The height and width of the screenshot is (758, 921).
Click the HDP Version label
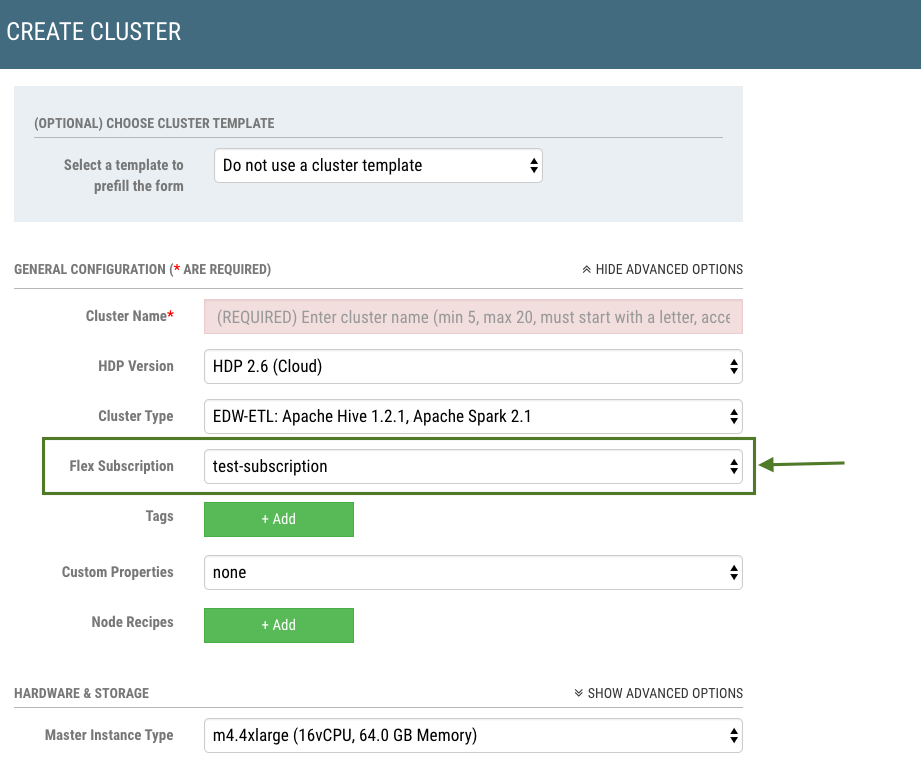[136, 366]
